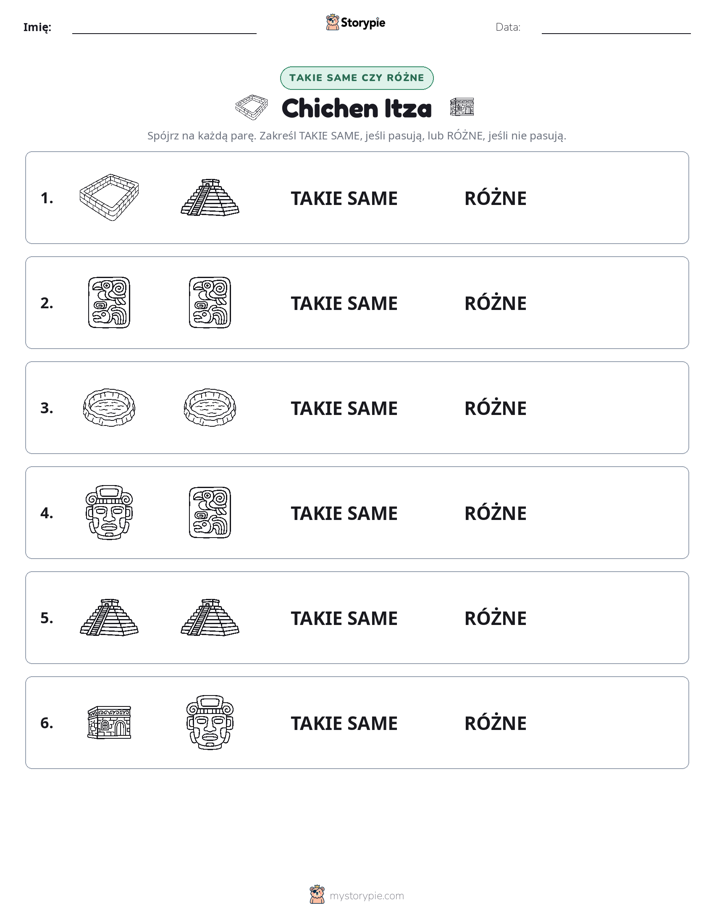Click the pyramid icon in row 1
This screenshot has height=924, width=714.
click(210, 197)
